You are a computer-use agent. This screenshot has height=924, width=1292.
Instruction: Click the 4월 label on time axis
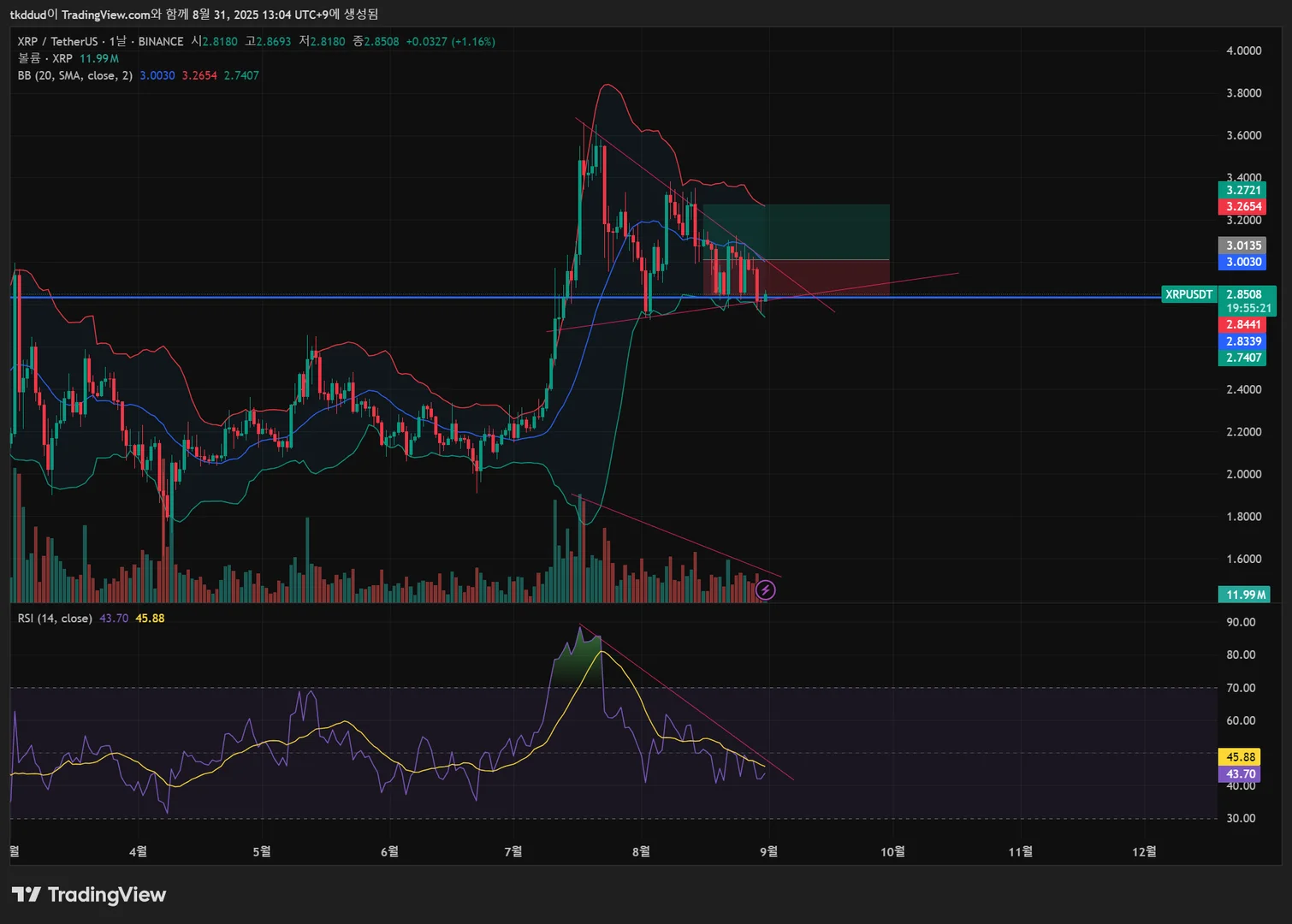pyautogui.click(x=137, y=851)
